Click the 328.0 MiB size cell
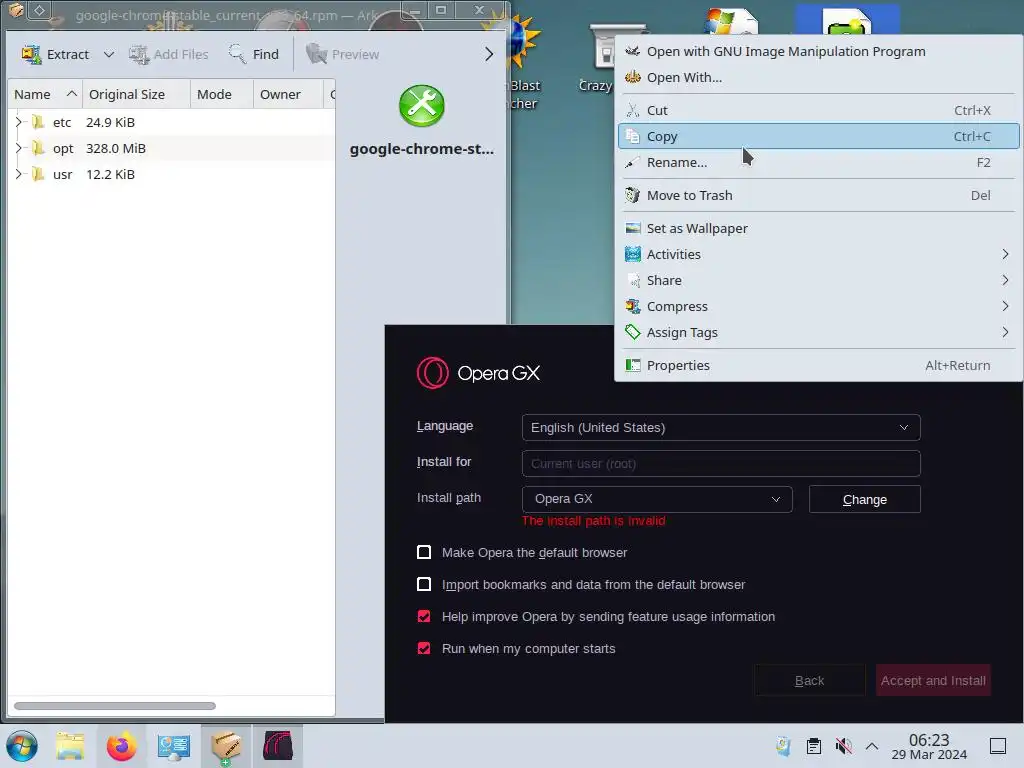Screen dimensions: 1024x768 [116, 148]
